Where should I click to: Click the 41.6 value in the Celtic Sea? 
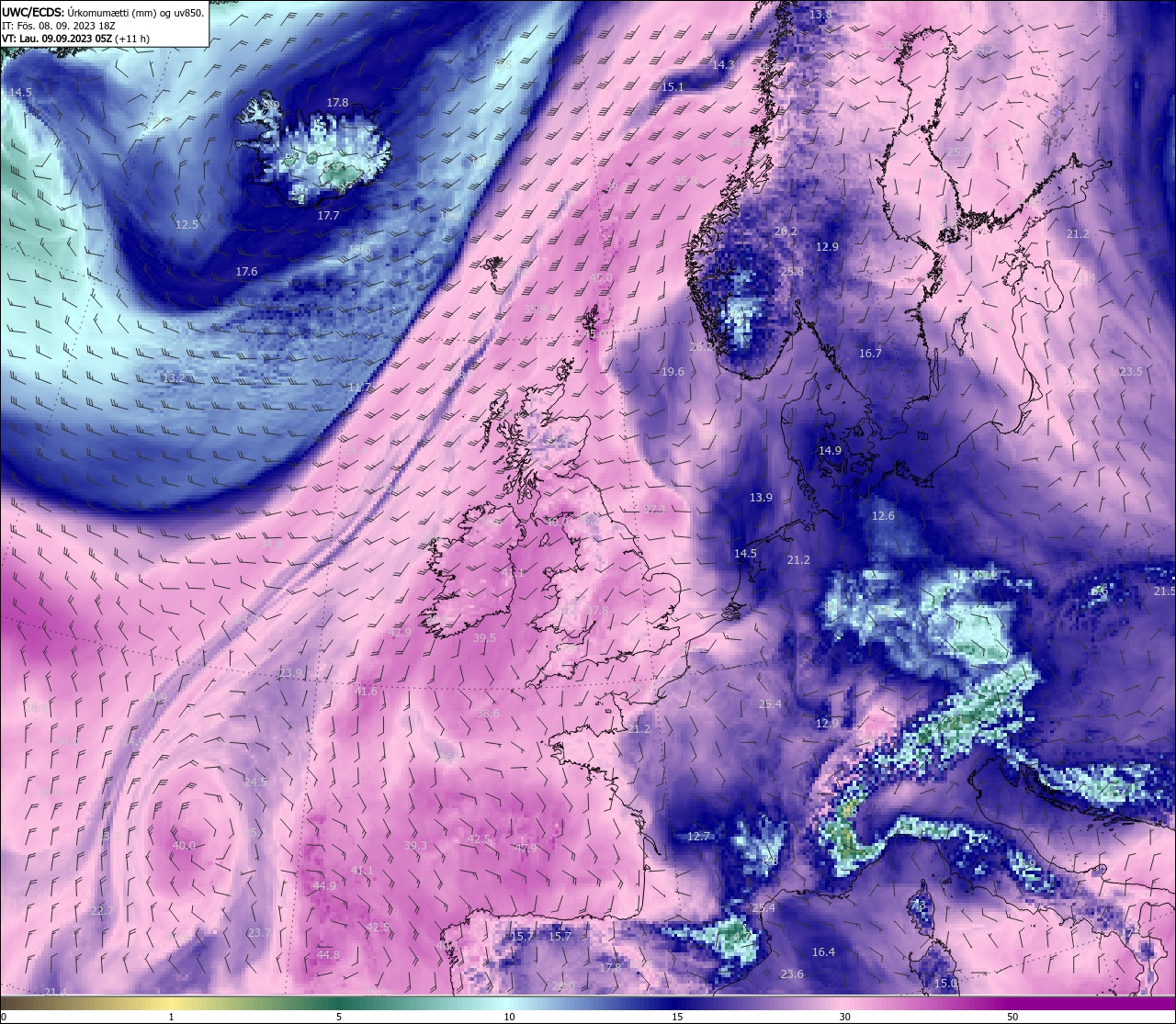366,692
